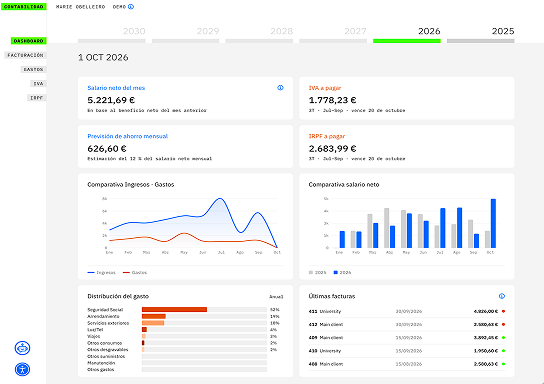The width and height of the screenshot is (544, 384).
Task: Switch to year 2029
Action: pyautogui.click(x=186, y=34)
